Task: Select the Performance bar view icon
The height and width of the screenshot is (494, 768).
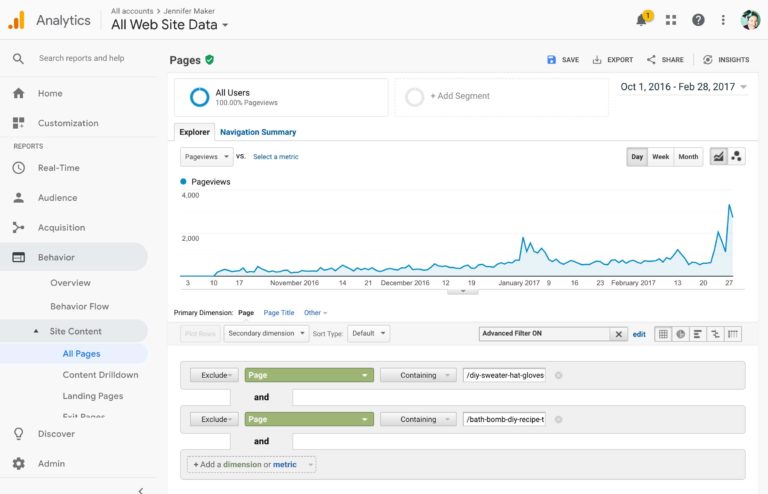Action: pyautogui.click(x=698, y=334)
